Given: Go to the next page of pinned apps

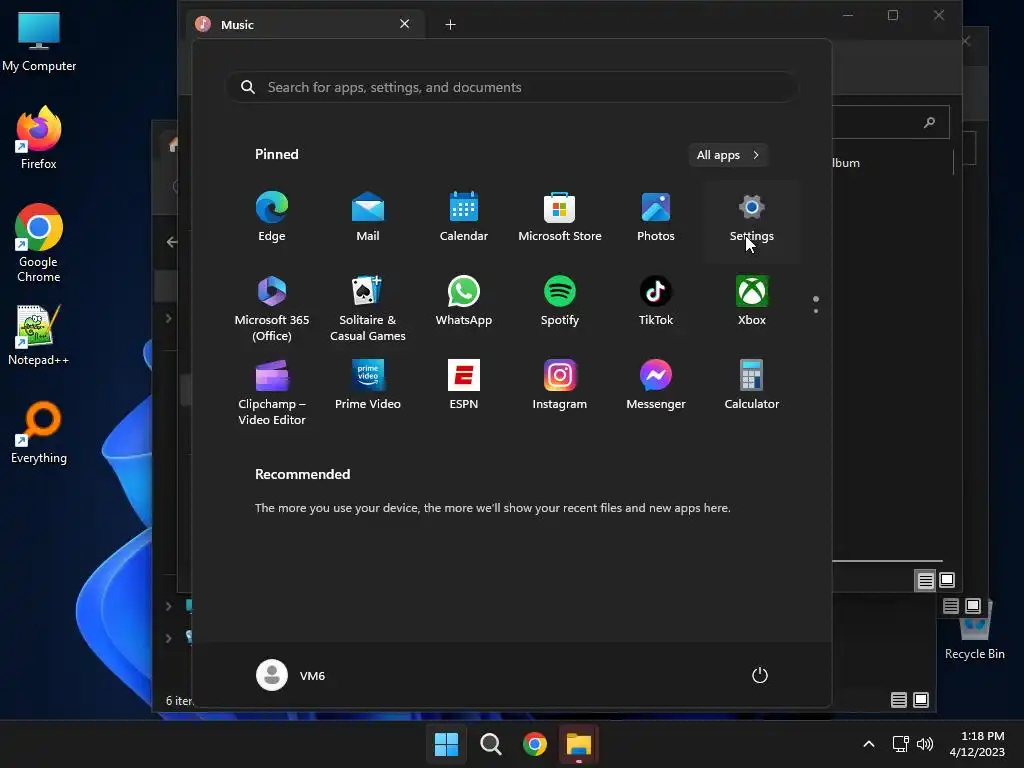Looking at the screenshot, I should coord(816,311).
